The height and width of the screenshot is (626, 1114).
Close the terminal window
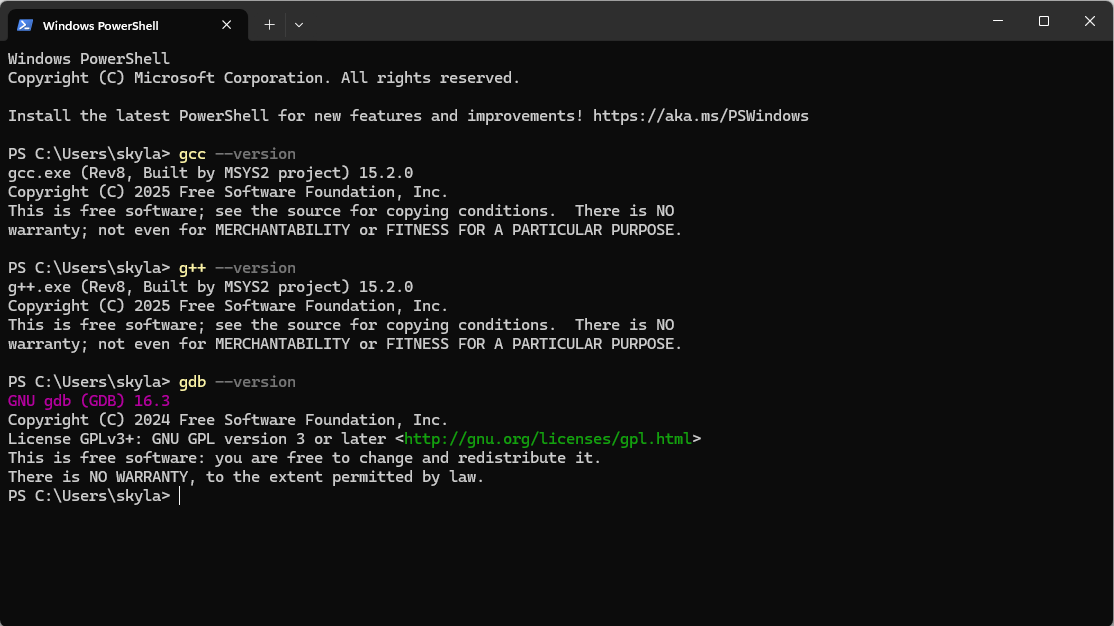coord(1089,21)
